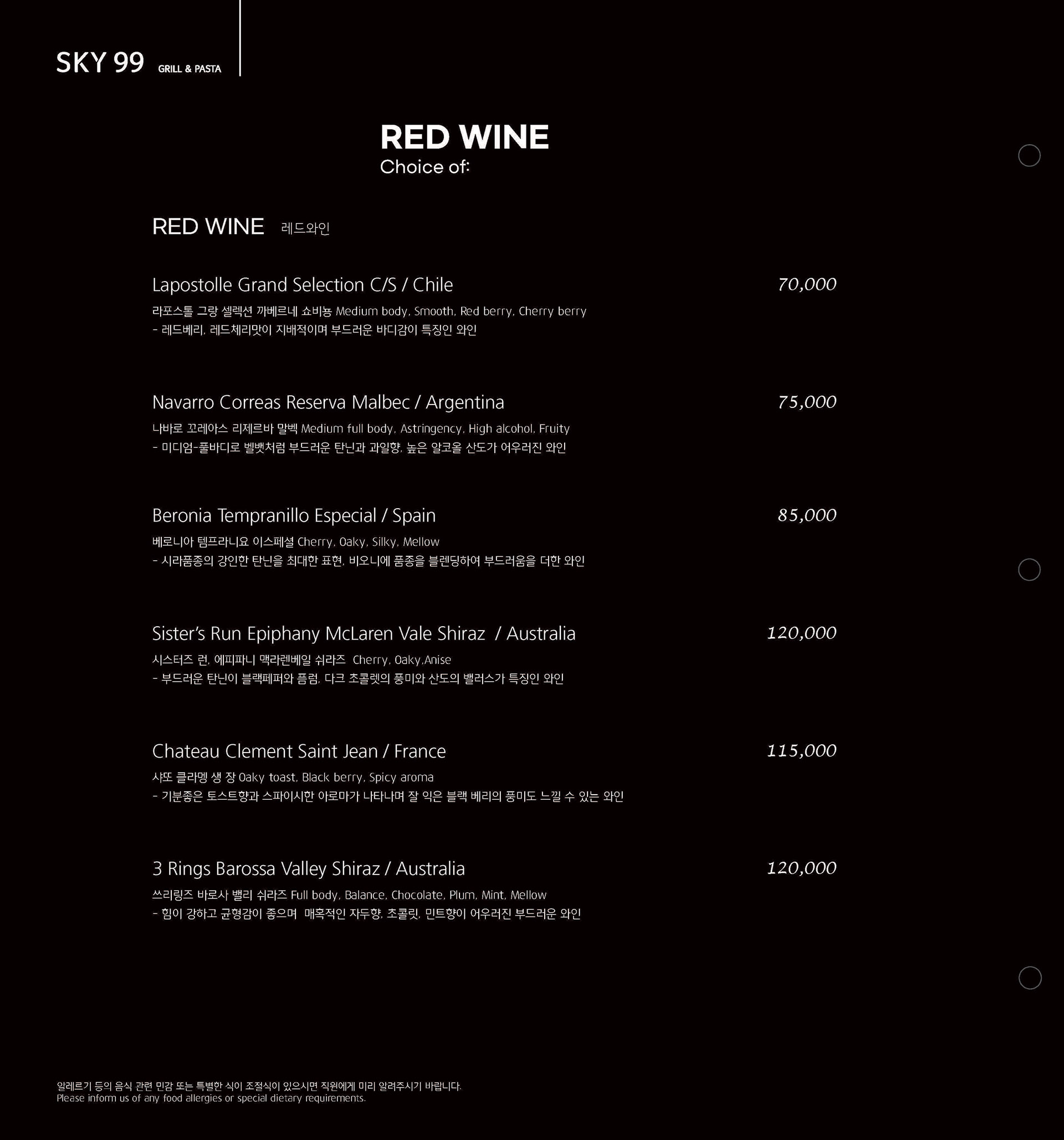Click the 75,000 price
This screenshot has width=1064, height=1140.
[807, 402]
